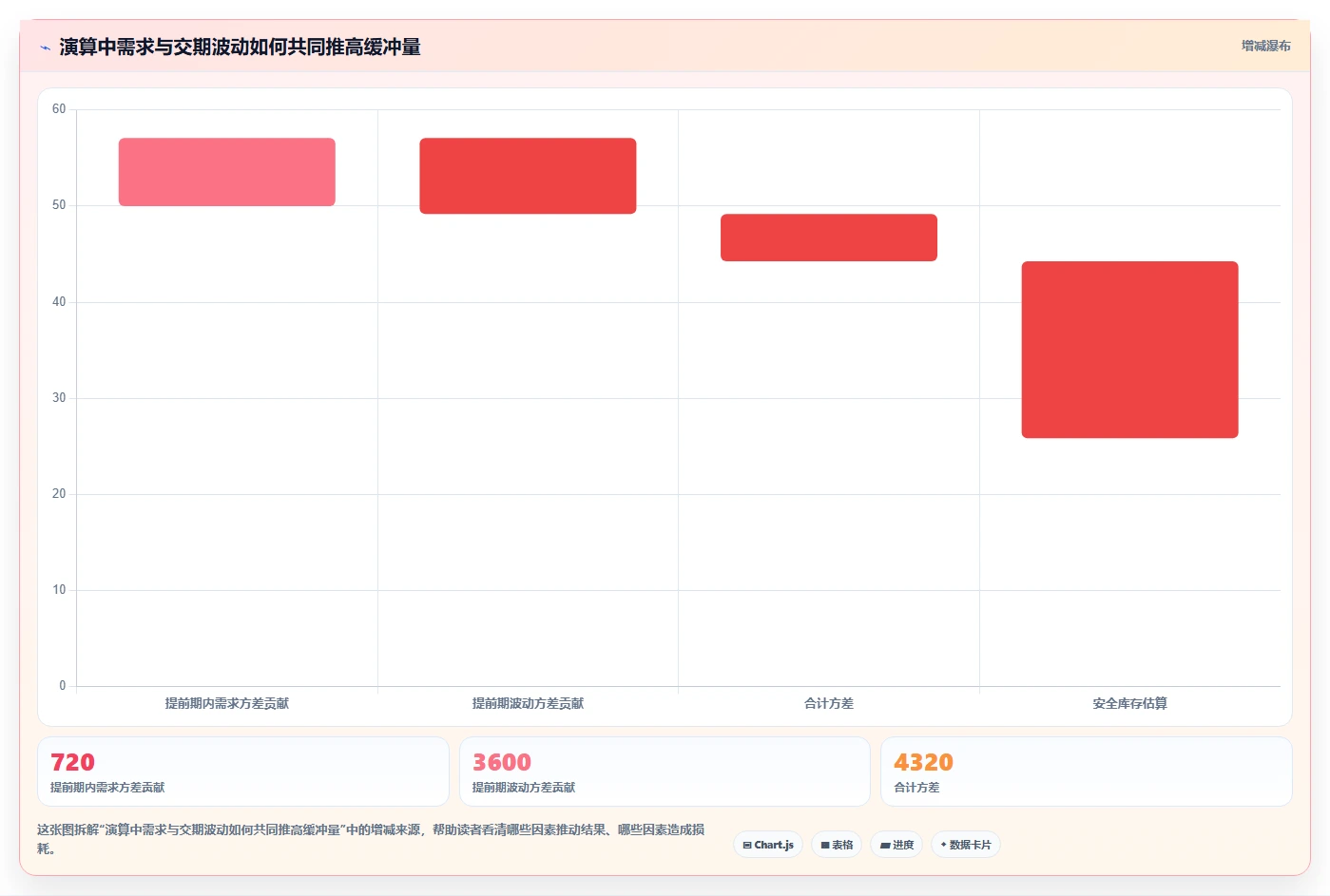Click the Chart.js tag pill
Image resolution: width=1330 pixels, height=896 pixels.
tap(768, 845)
